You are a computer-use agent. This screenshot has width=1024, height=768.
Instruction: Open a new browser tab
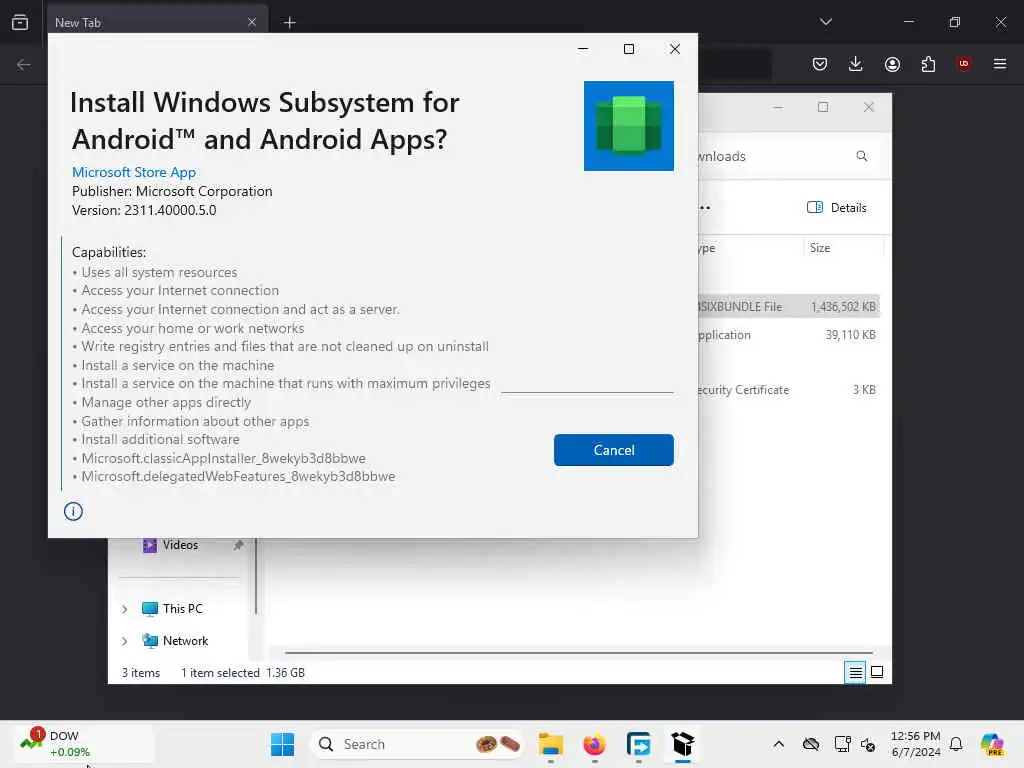tap(290, 23)
